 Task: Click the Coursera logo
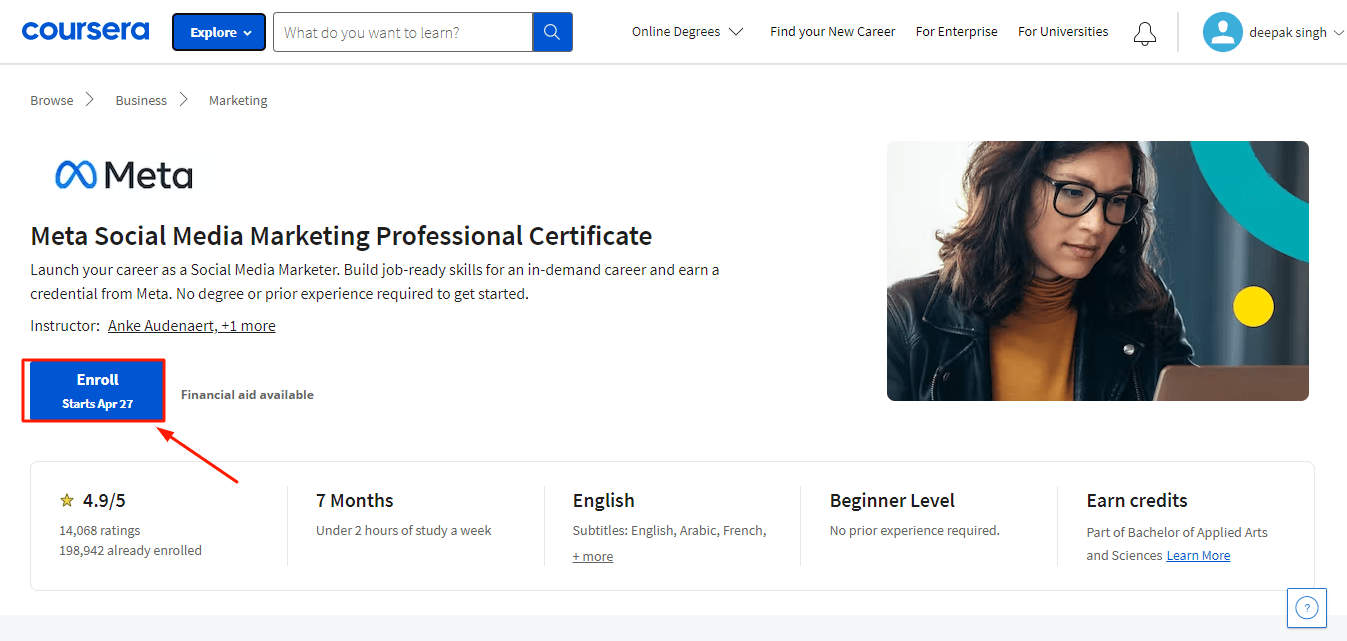pyautogui.click(x=85, y=32)
